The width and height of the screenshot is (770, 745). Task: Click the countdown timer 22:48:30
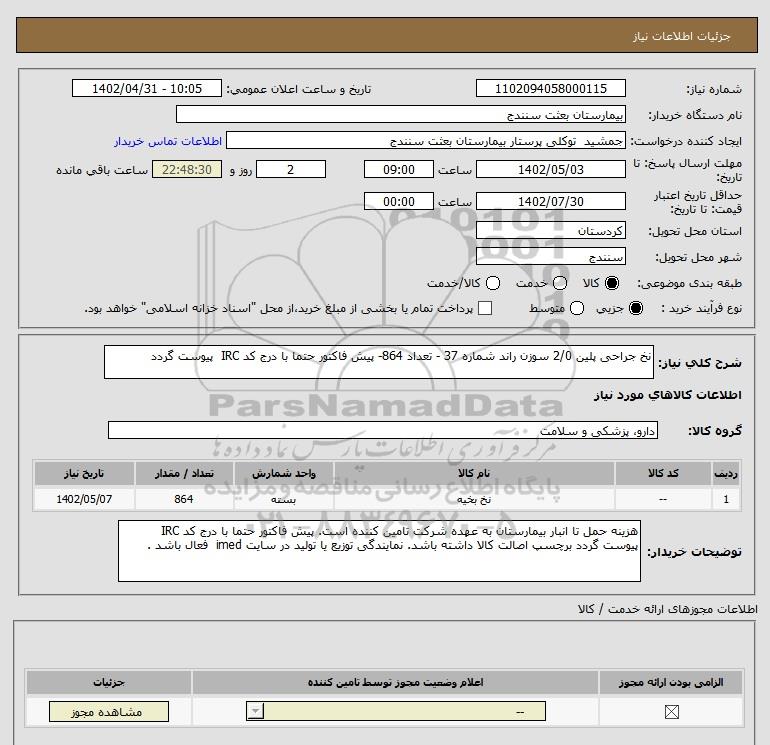[x=187, y=169]
